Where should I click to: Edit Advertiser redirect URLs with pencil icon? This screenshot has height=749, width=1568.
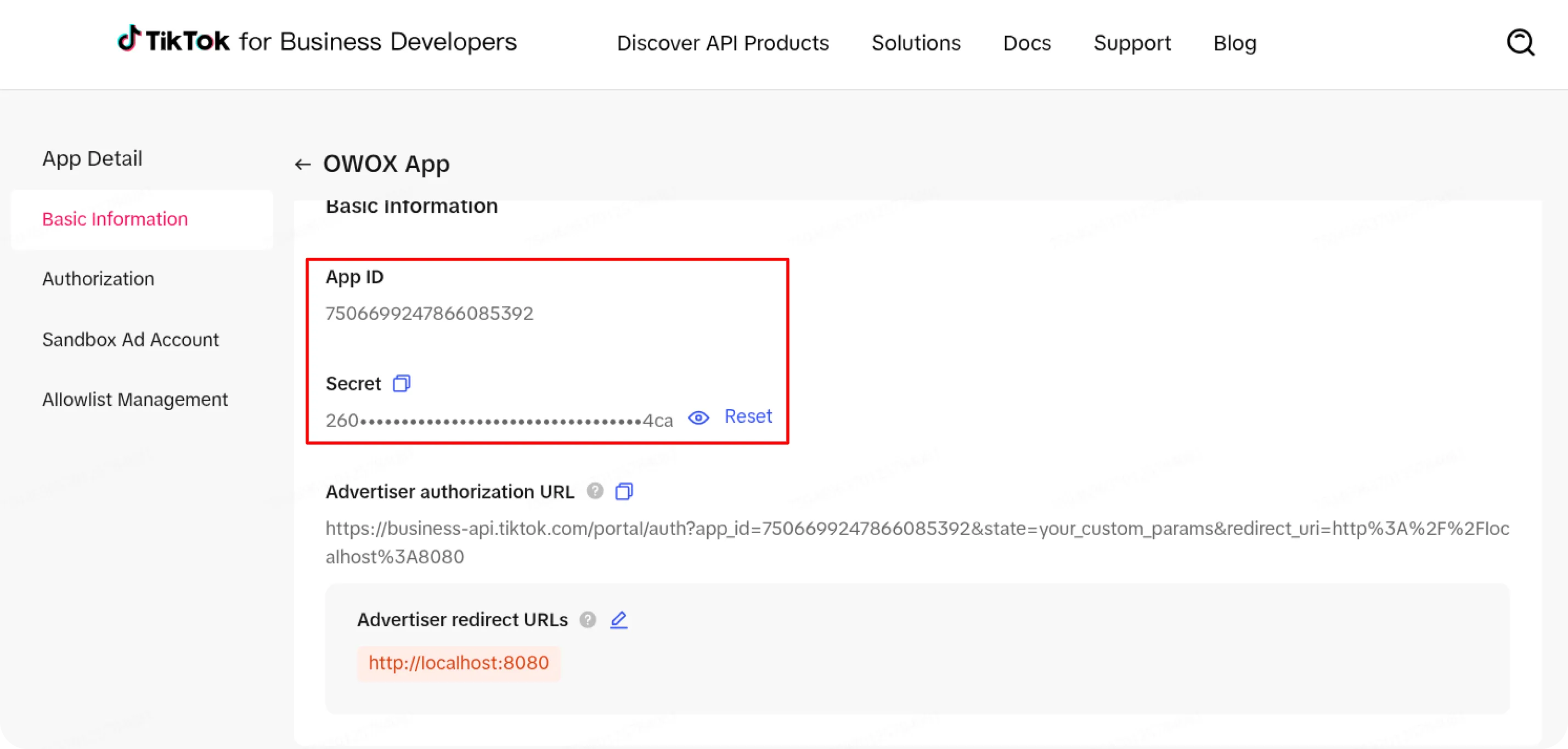618,620
